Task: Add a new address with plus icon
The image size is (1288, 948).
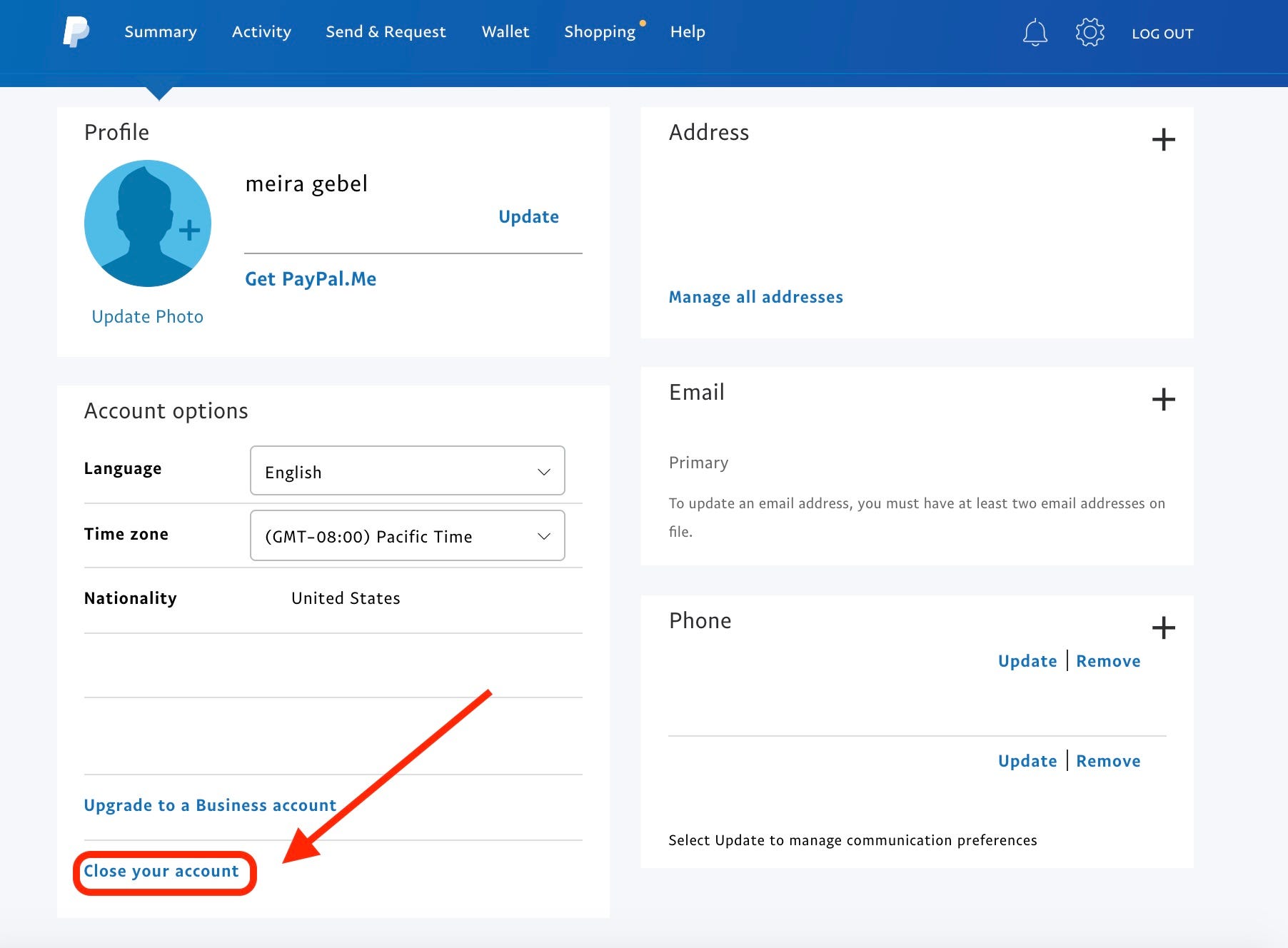Action: coord(1163,139)
